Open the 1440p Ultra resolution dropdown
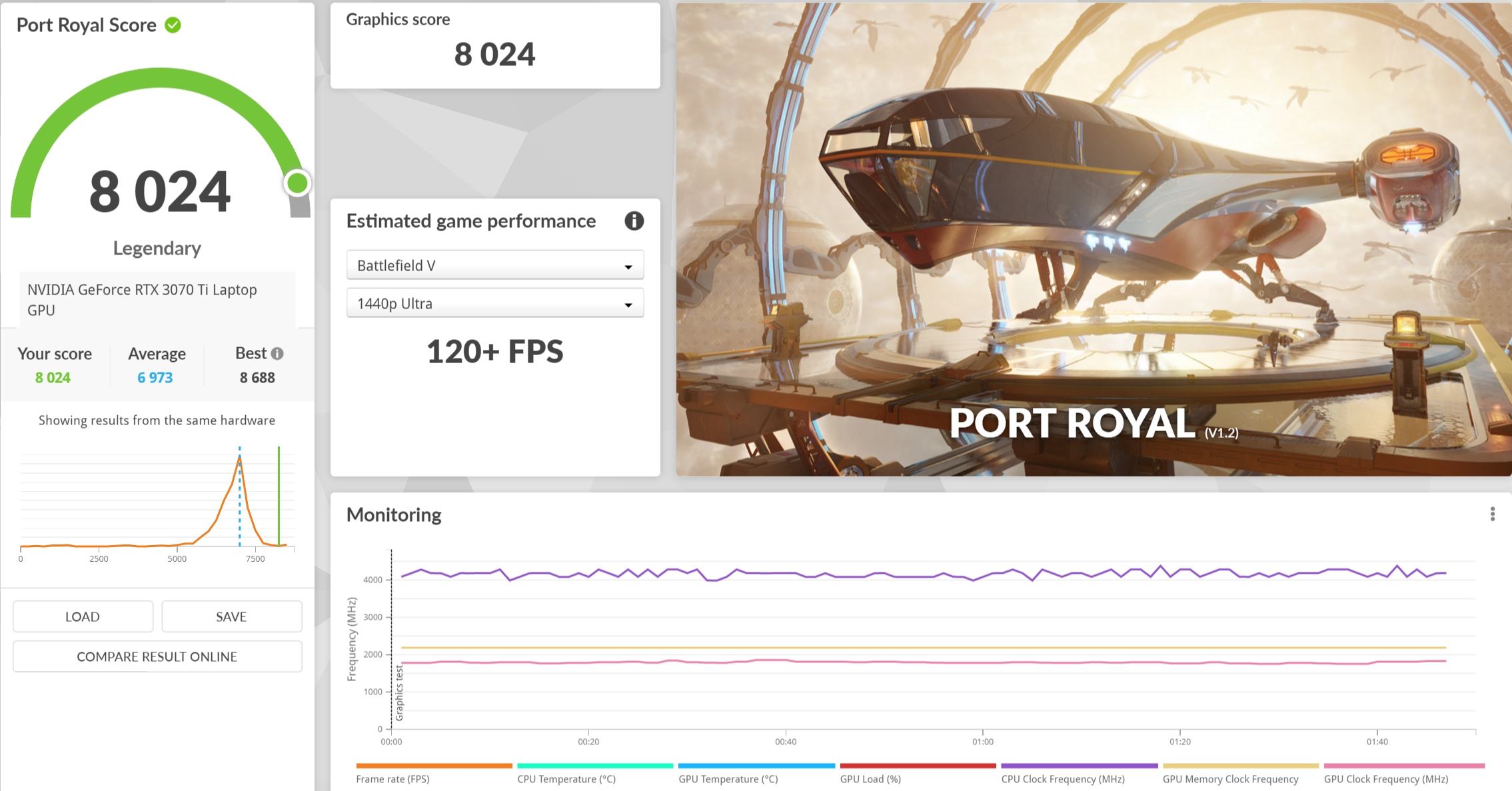The image size is (1512, 791). pos(495,303)
